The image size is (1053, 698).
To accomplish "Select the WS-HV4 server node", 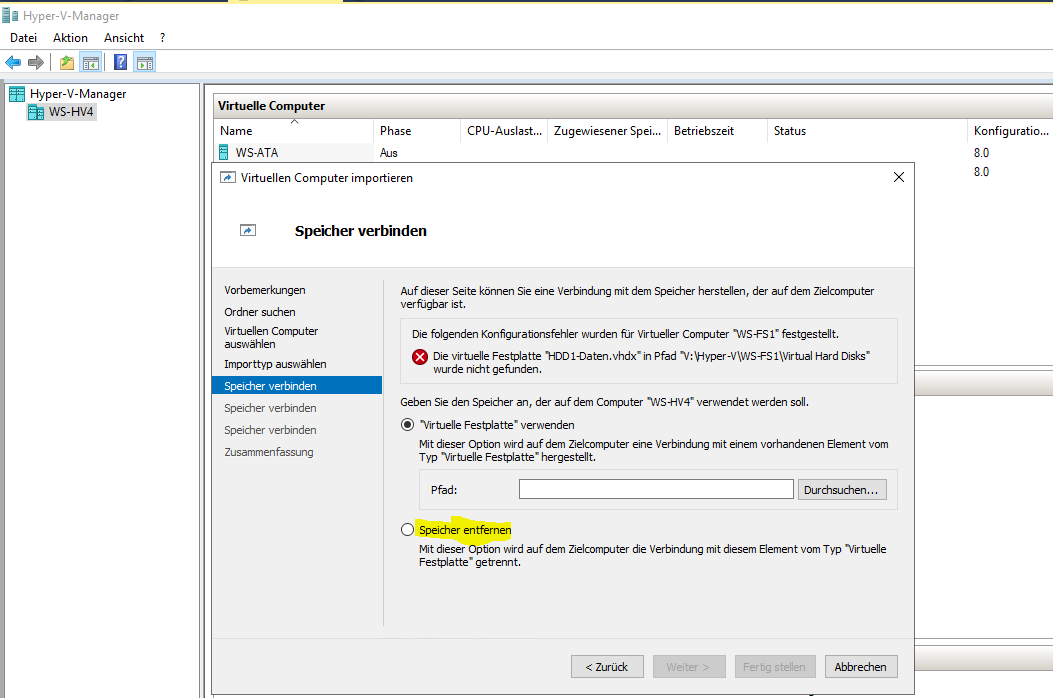I will click(x=71, y=112).
